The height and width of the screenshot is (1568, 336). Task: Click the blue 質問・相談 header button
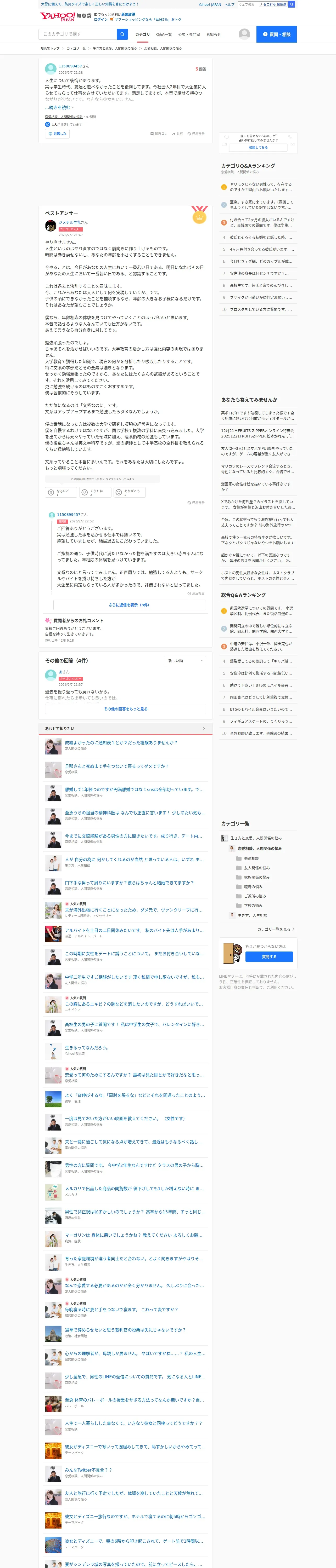[276, 34]
